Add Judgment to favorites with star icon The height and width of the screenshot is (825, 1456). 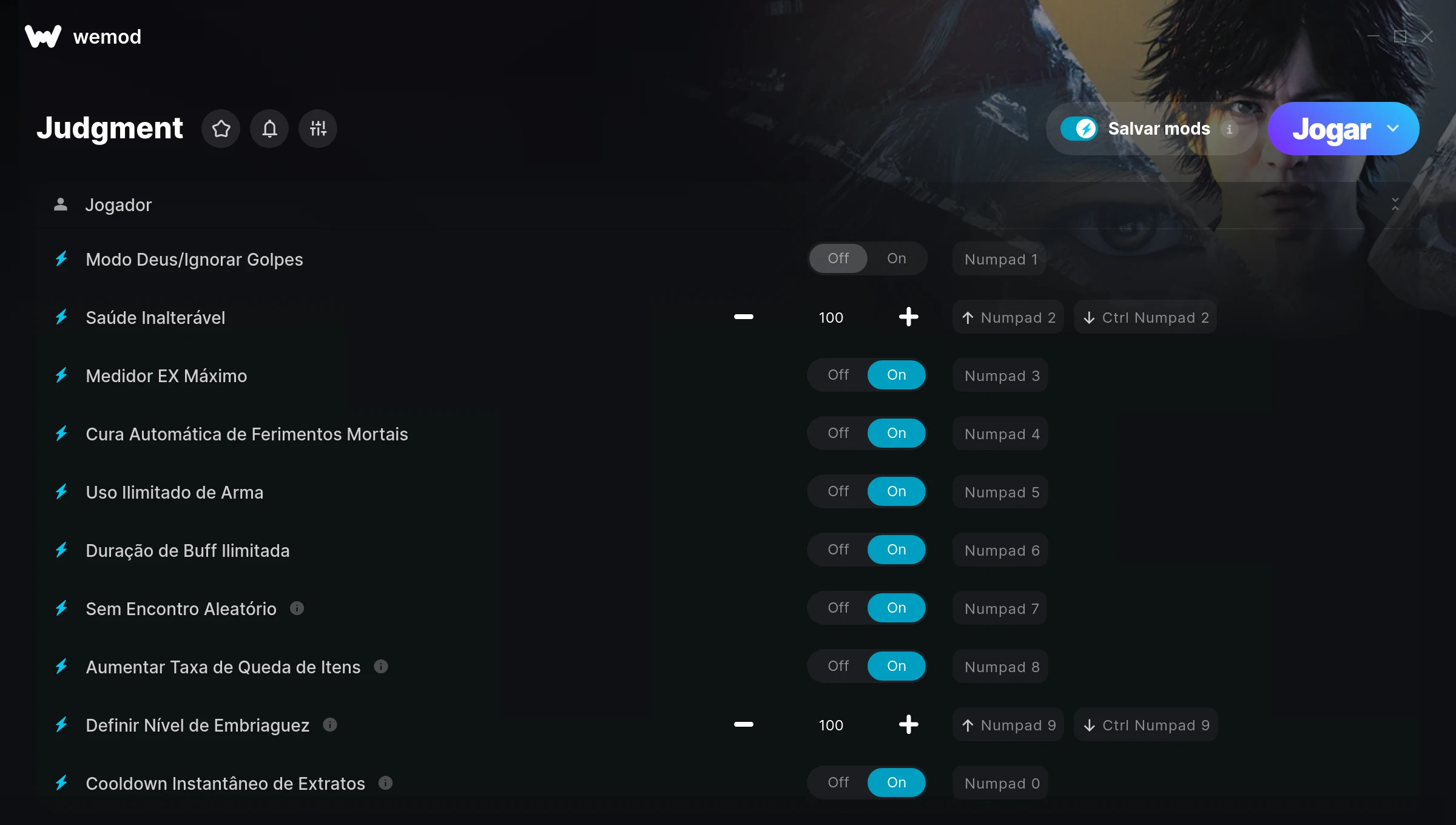tap(221, 129)
